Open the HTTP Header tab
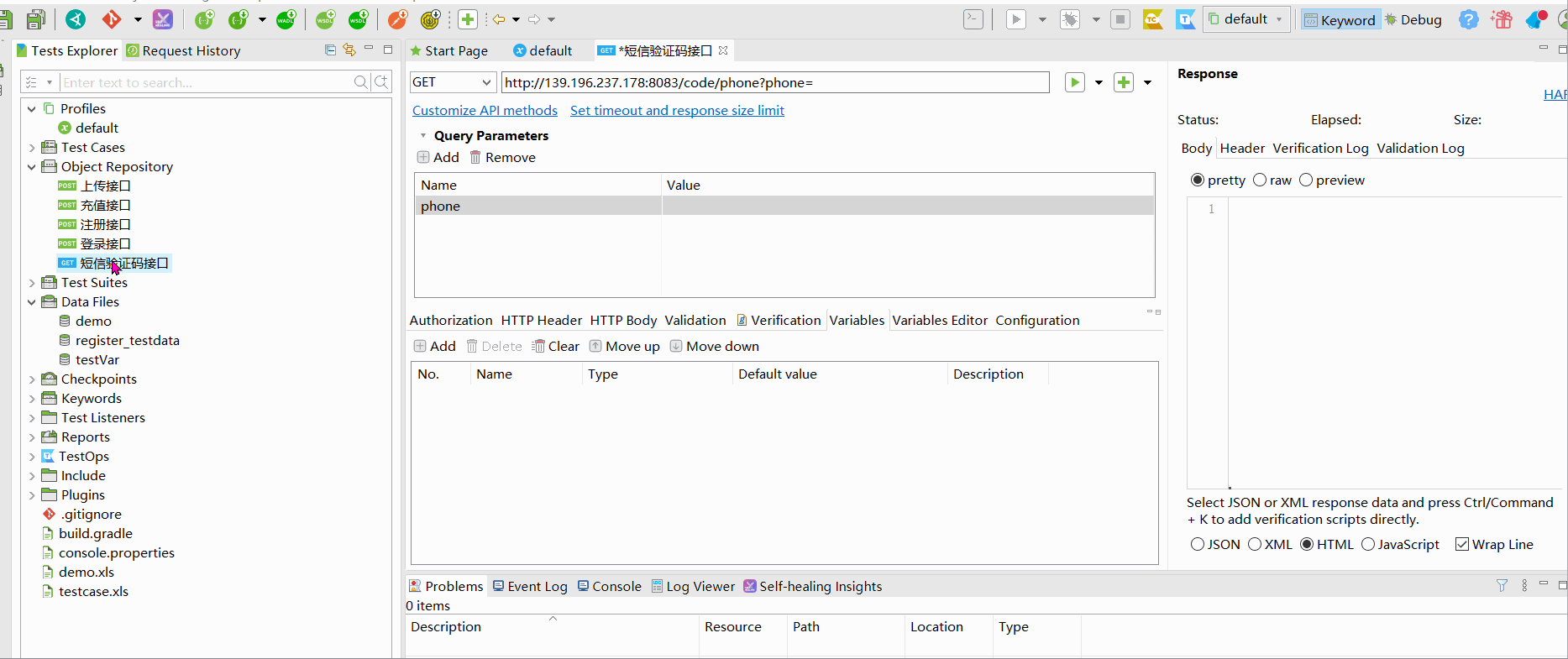Screen dimensions: 1568x659 542,321
